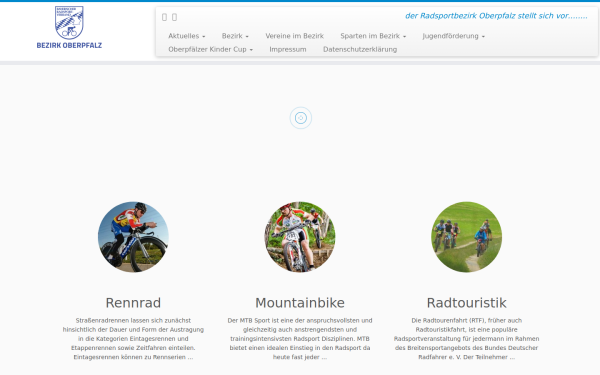
Task: Open the Rennrad heading
Action: (133, 303)
